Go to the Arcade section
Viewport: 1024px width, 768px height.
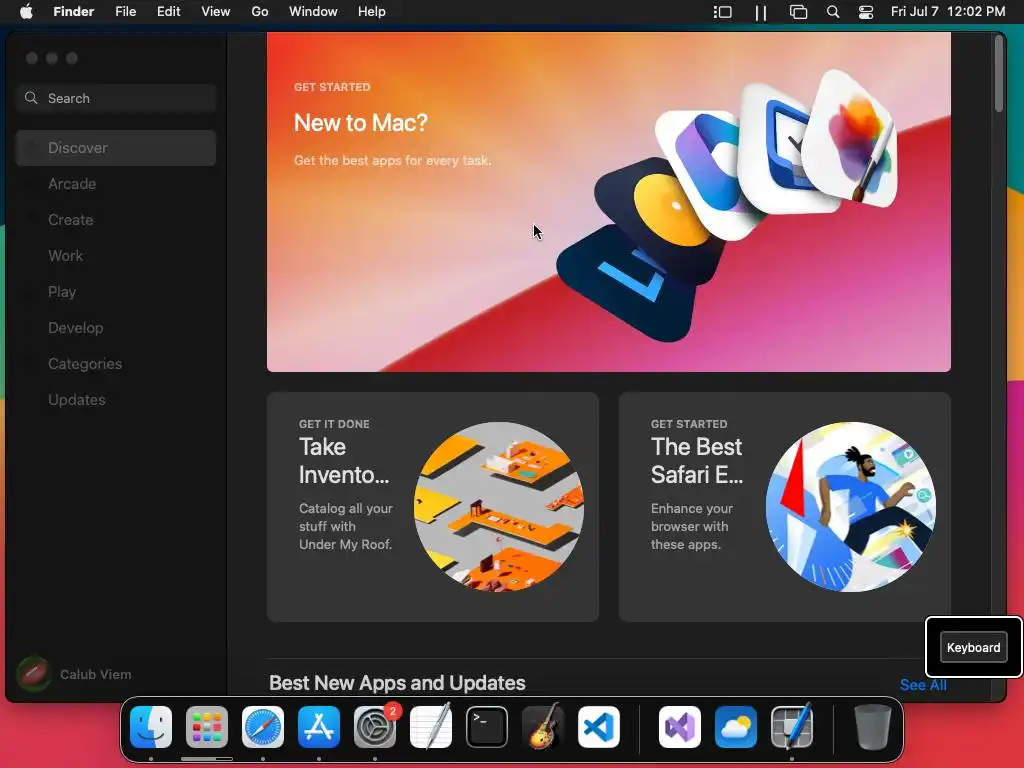point(116,184)
